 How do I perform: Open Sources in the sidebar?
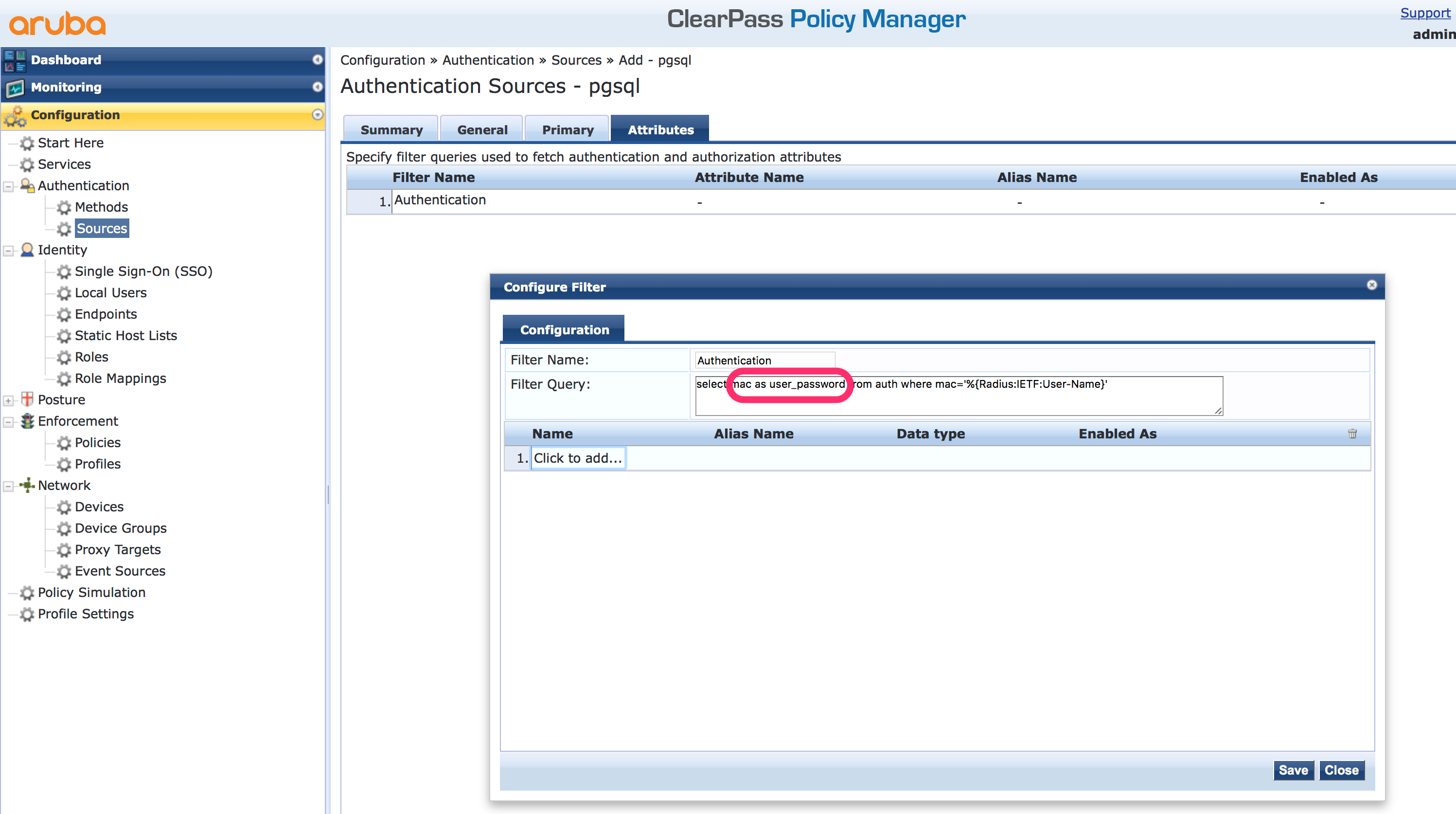[x=102, y=229]
